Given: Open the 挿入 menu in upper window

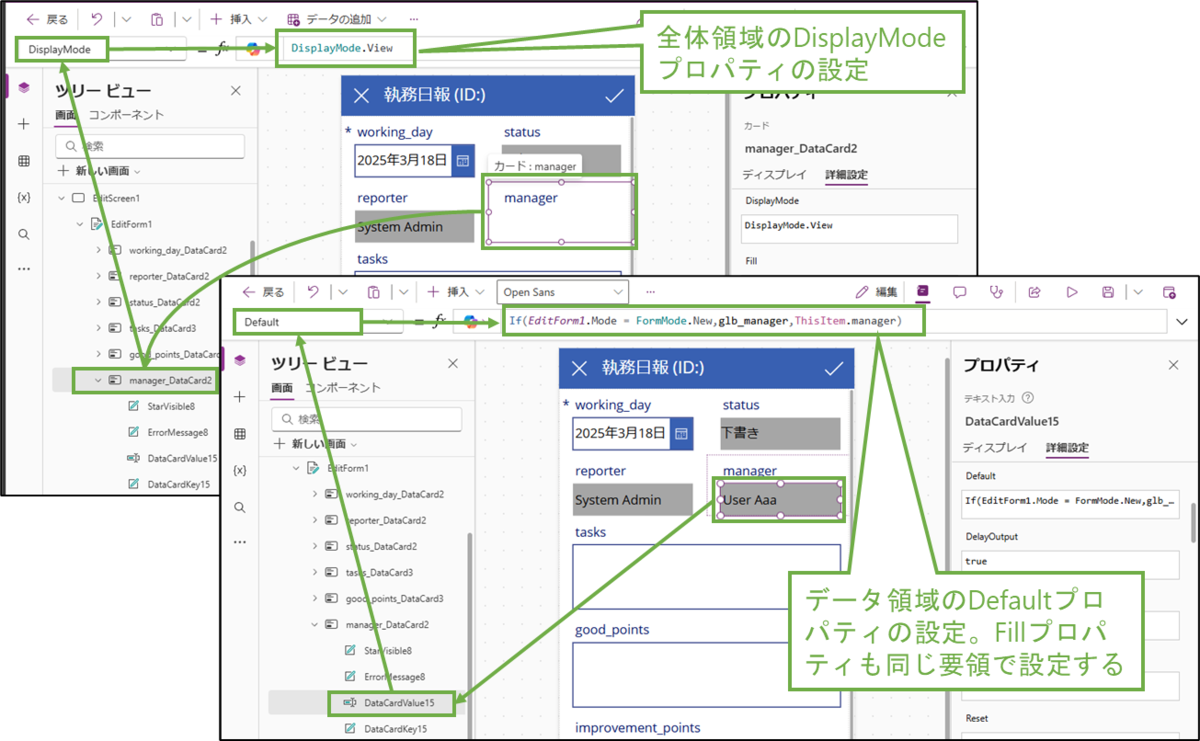Looking at the screenshot, I should (x=238, y=19).
